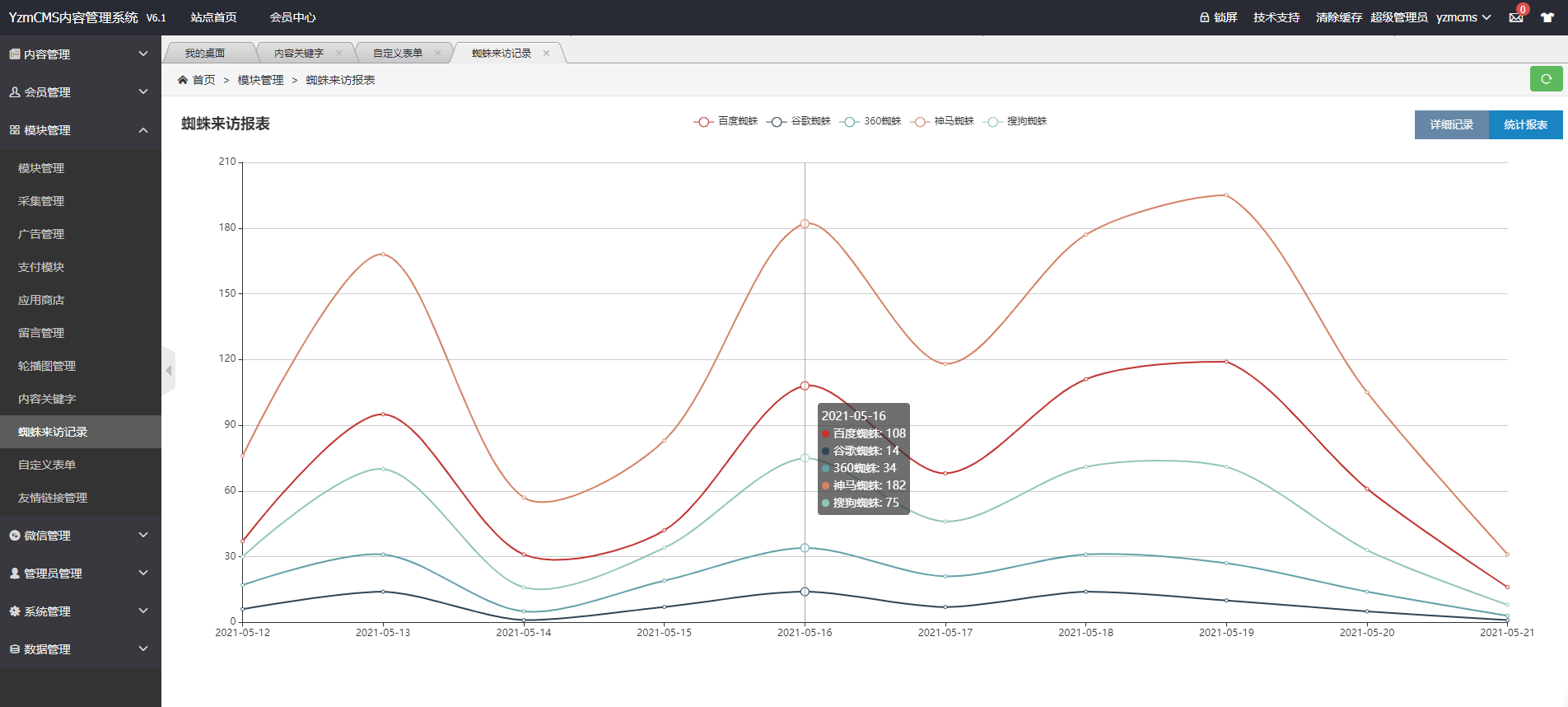Click the green refresh icon button
1568x707 pixels.
[1546, 79]
